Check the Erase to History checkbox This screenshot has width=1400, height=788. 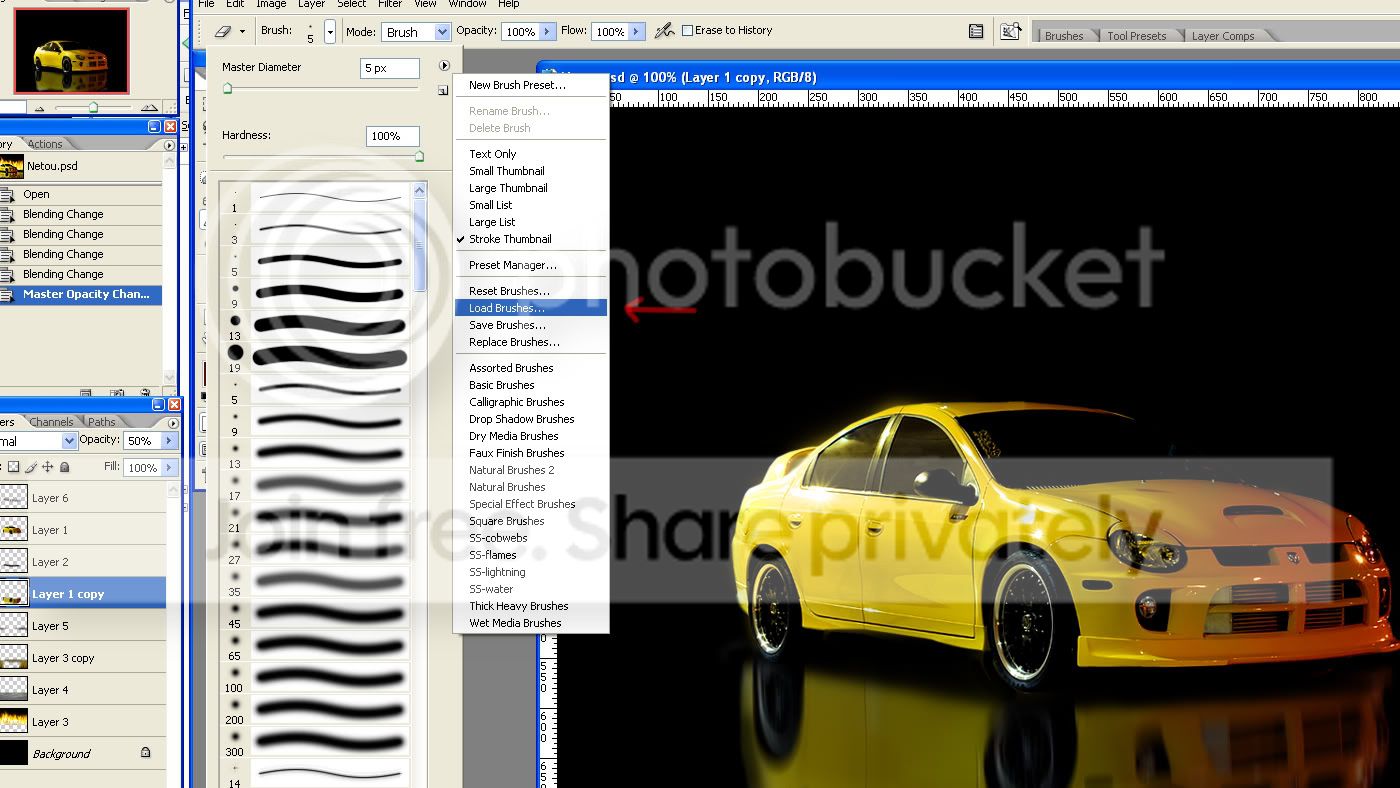(x=687, y=31)
